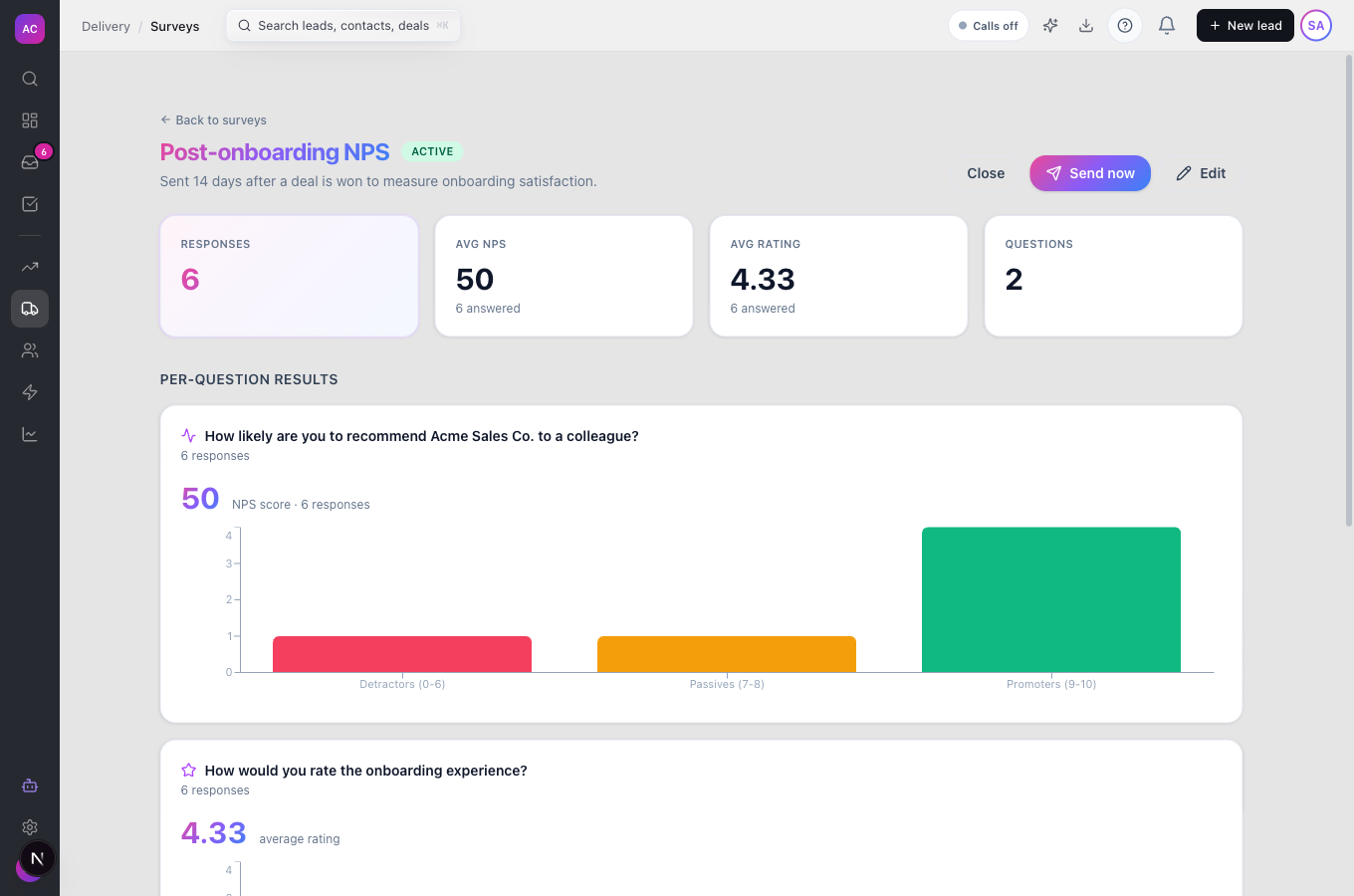Image resolution: width=1354 pixels, height=896 pixels.
Task: Select the delivery truck sidebar icon
Action: [30, 309]
